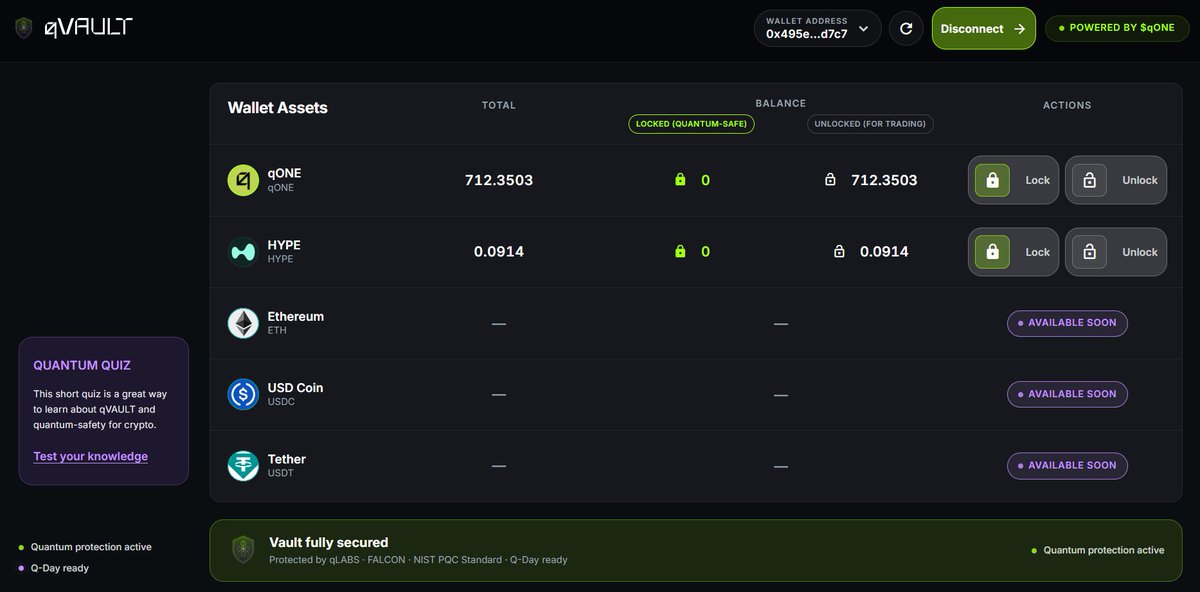Click AVAILABLE SOON badge for USD Coin
This screenshot has width=1200, height=592.
pyautogui.click(x=1067, y=394)
